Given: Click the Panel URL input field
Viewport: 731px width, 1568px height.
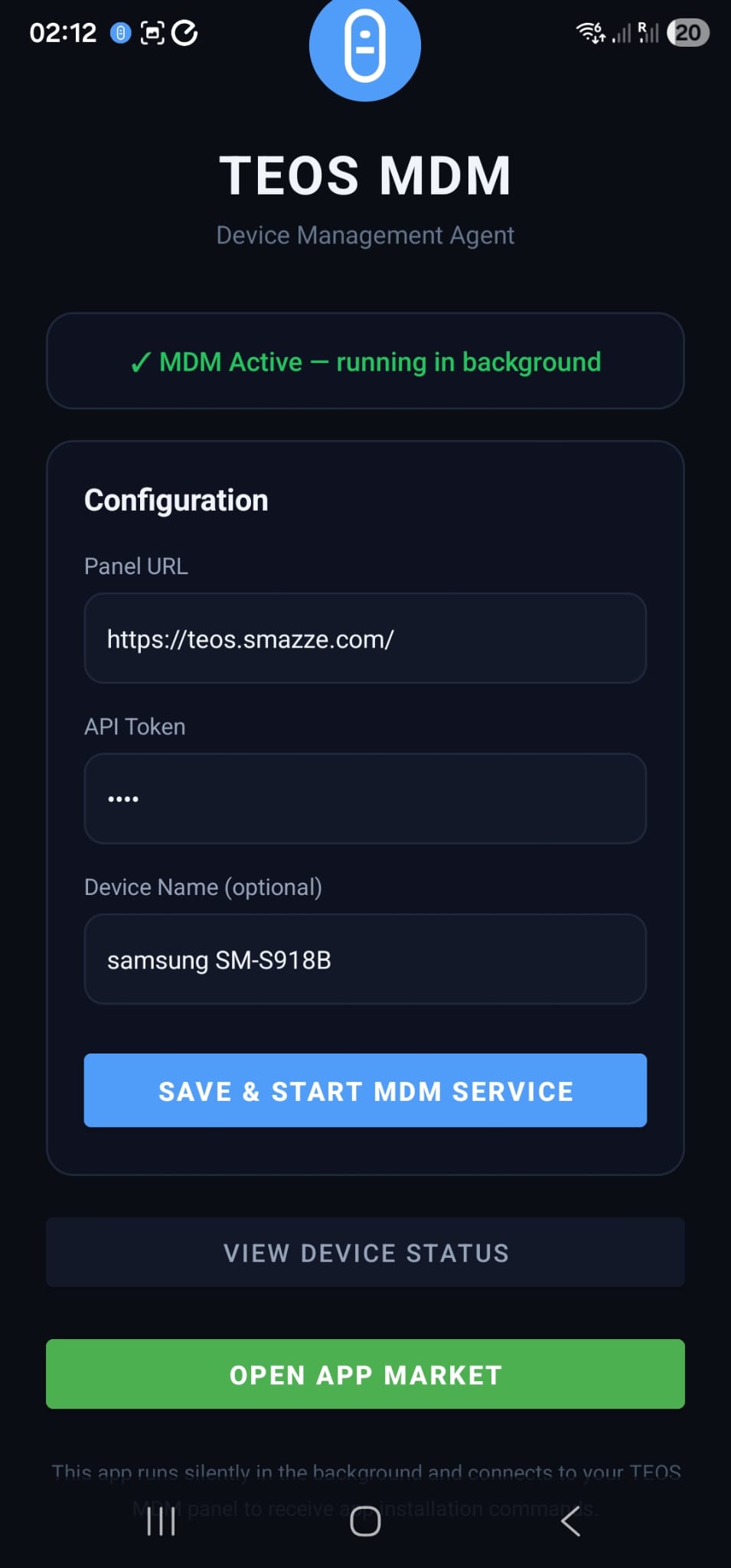Looking at the screenshot, I should [x=365, y=639].
